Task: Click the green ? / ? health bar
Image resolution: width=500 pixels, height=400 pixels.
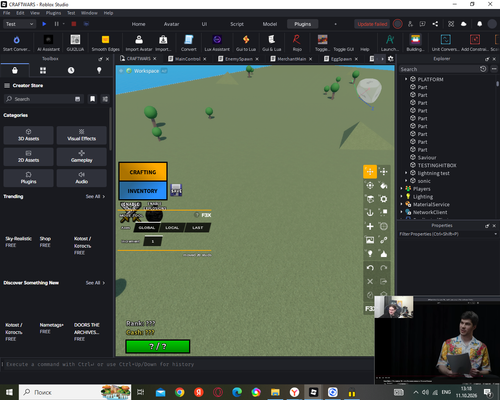Action: click(158, 346)
